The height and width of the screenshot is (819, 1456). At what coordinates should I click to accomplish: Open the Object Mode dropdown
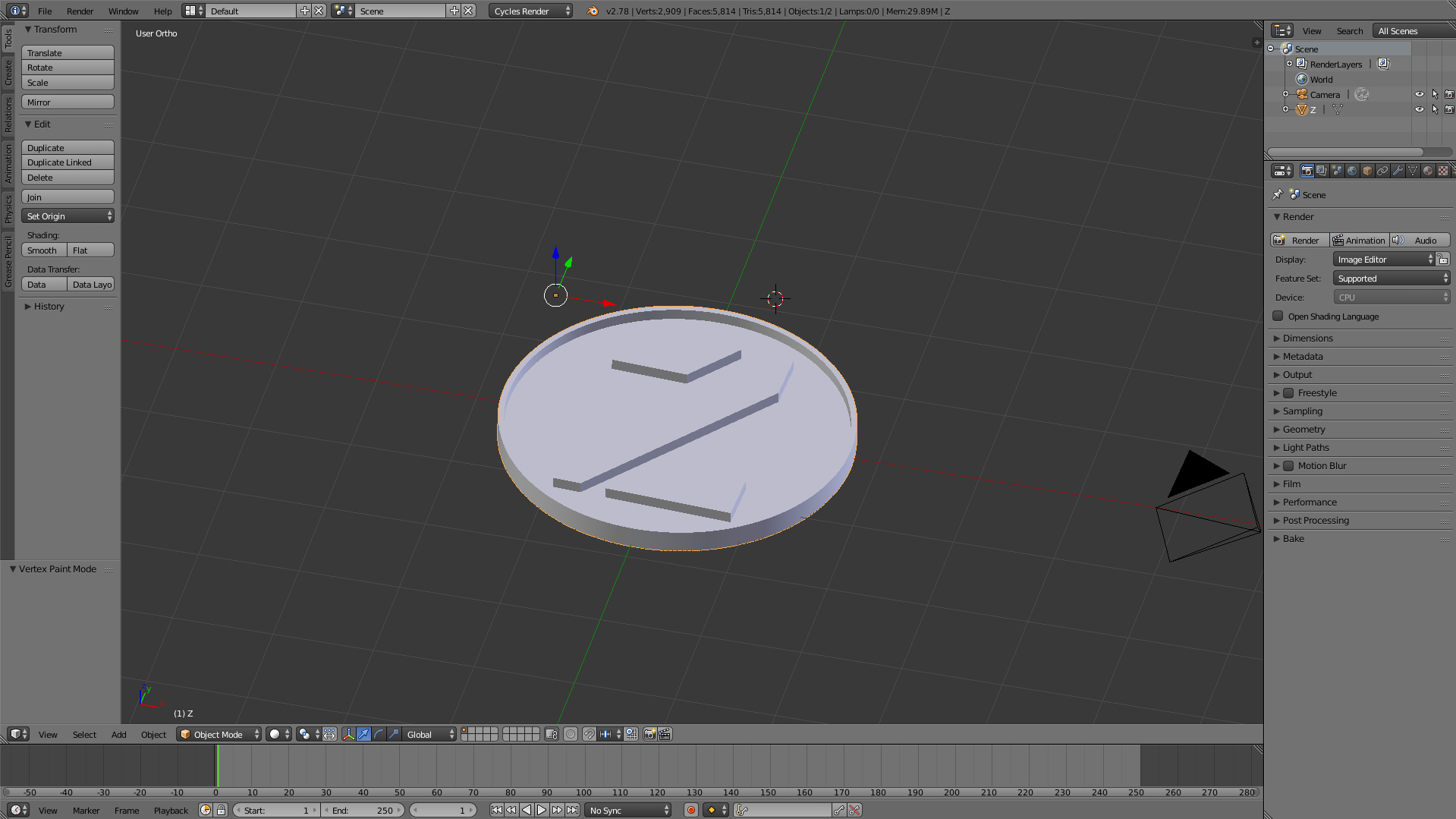[x=219, y=734]
